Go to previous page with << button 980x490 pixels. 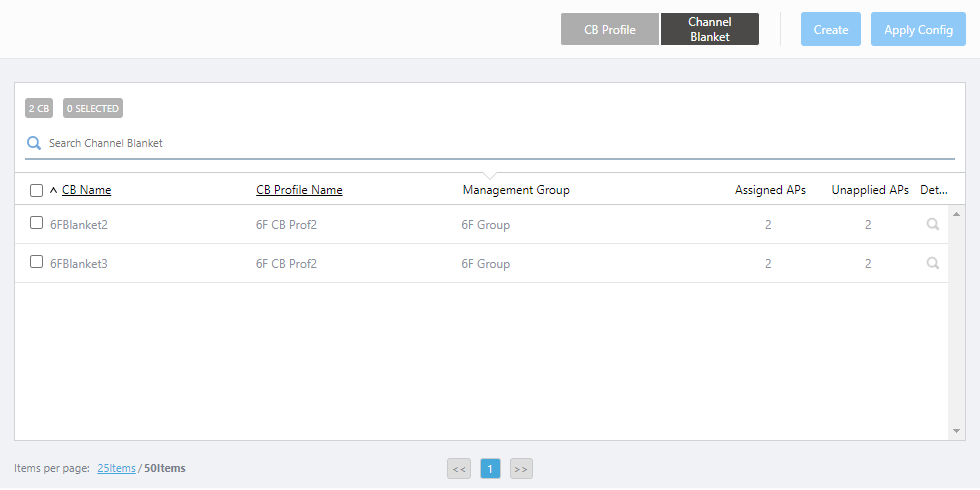[459, 468]
